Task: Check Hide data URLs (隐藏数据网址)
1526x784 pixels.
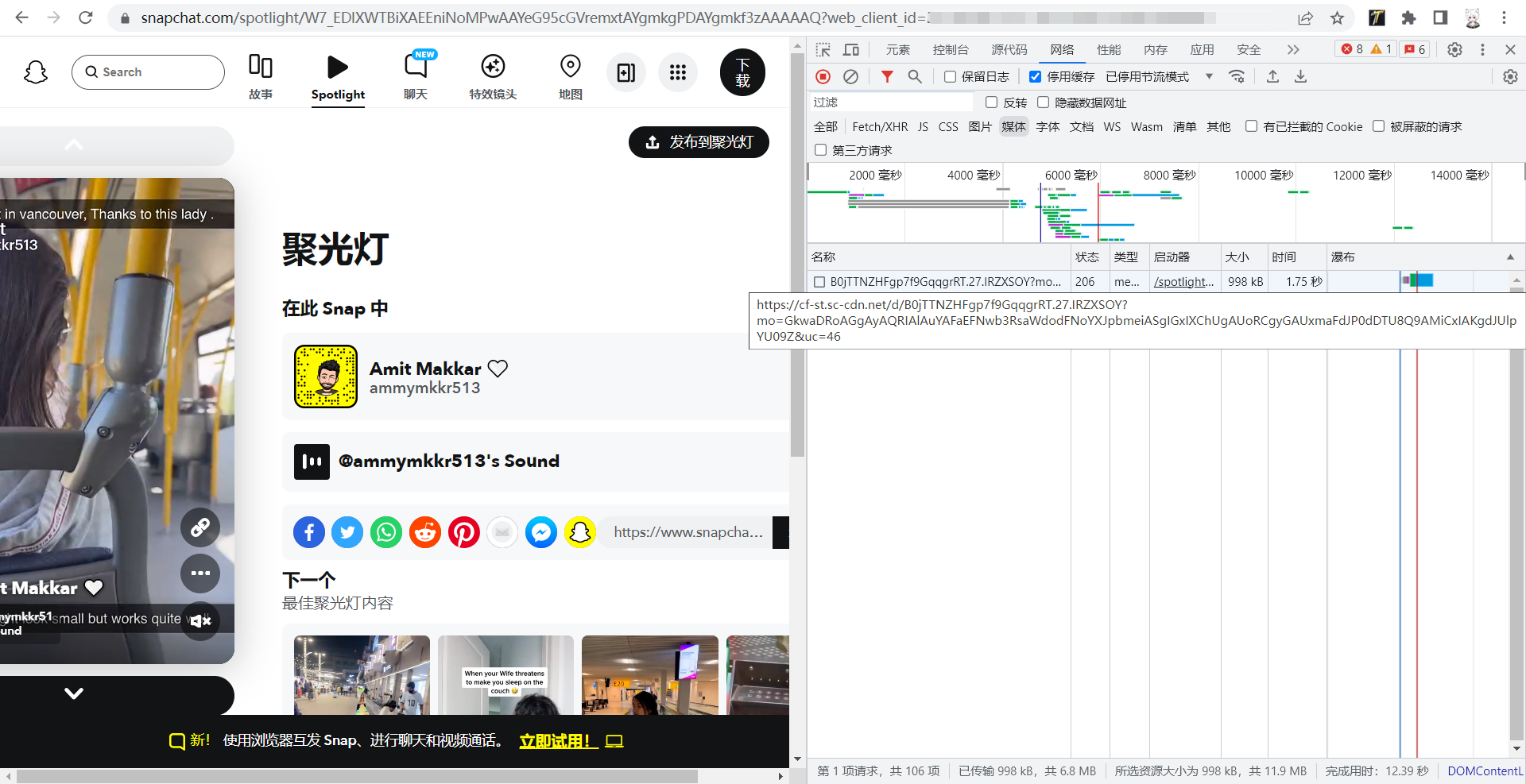Action: [1043, 102]
